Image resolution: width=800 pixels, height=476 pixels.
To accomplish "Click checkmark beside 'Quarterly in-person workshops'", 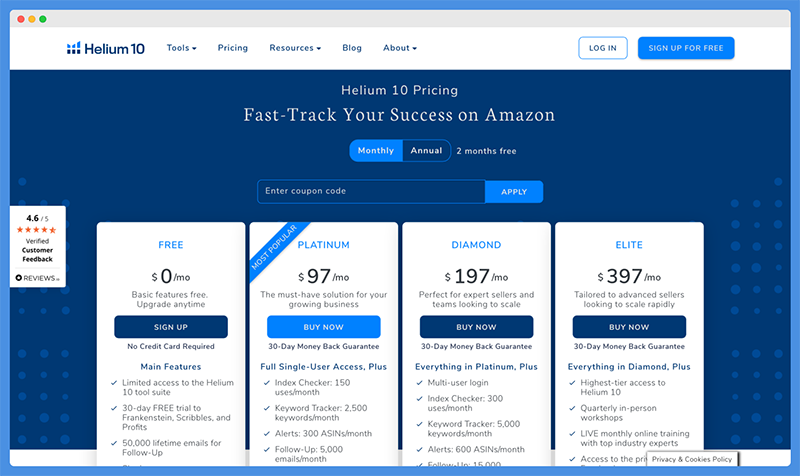I will point(572,408).
